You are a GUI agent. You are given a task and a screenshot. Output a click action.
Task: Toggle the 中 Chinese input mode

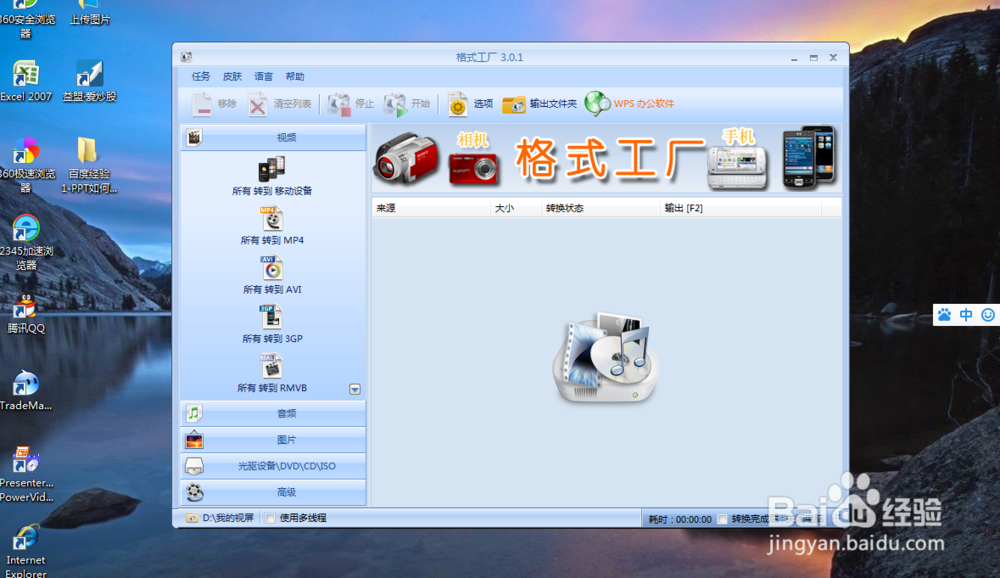966,315
